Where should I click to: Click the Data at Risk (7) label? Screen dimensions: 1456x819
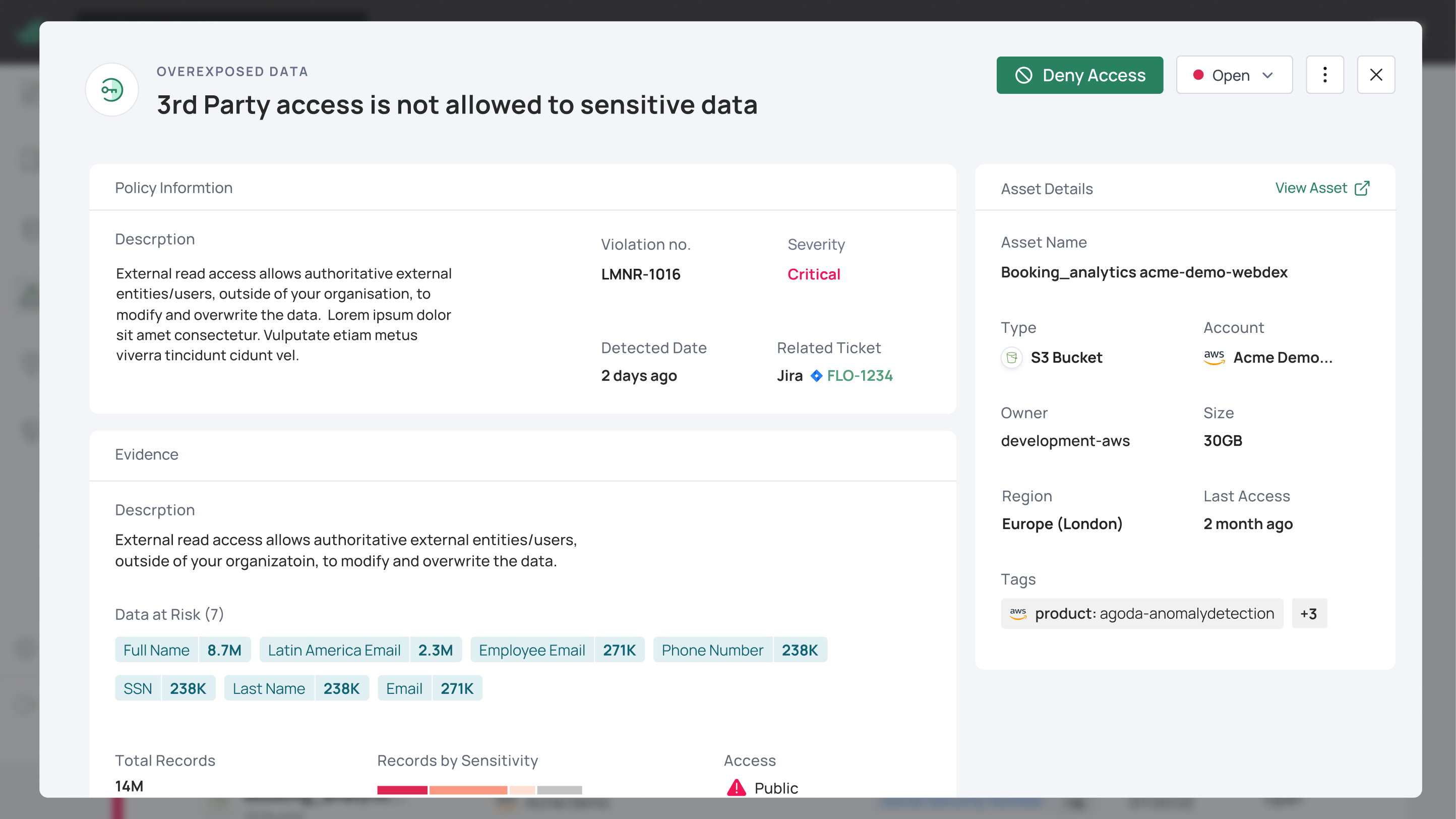[x=169, y=614]
